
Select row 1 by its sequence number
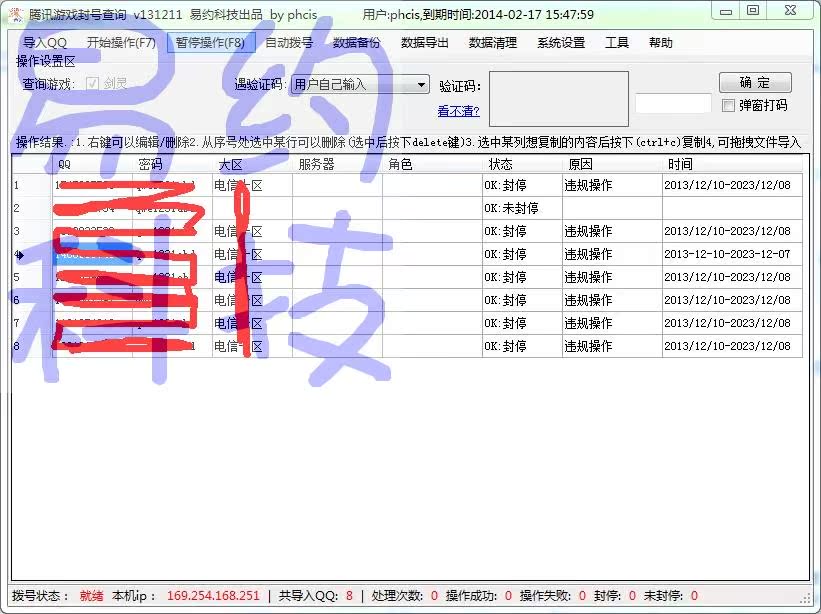pos(32,185)
